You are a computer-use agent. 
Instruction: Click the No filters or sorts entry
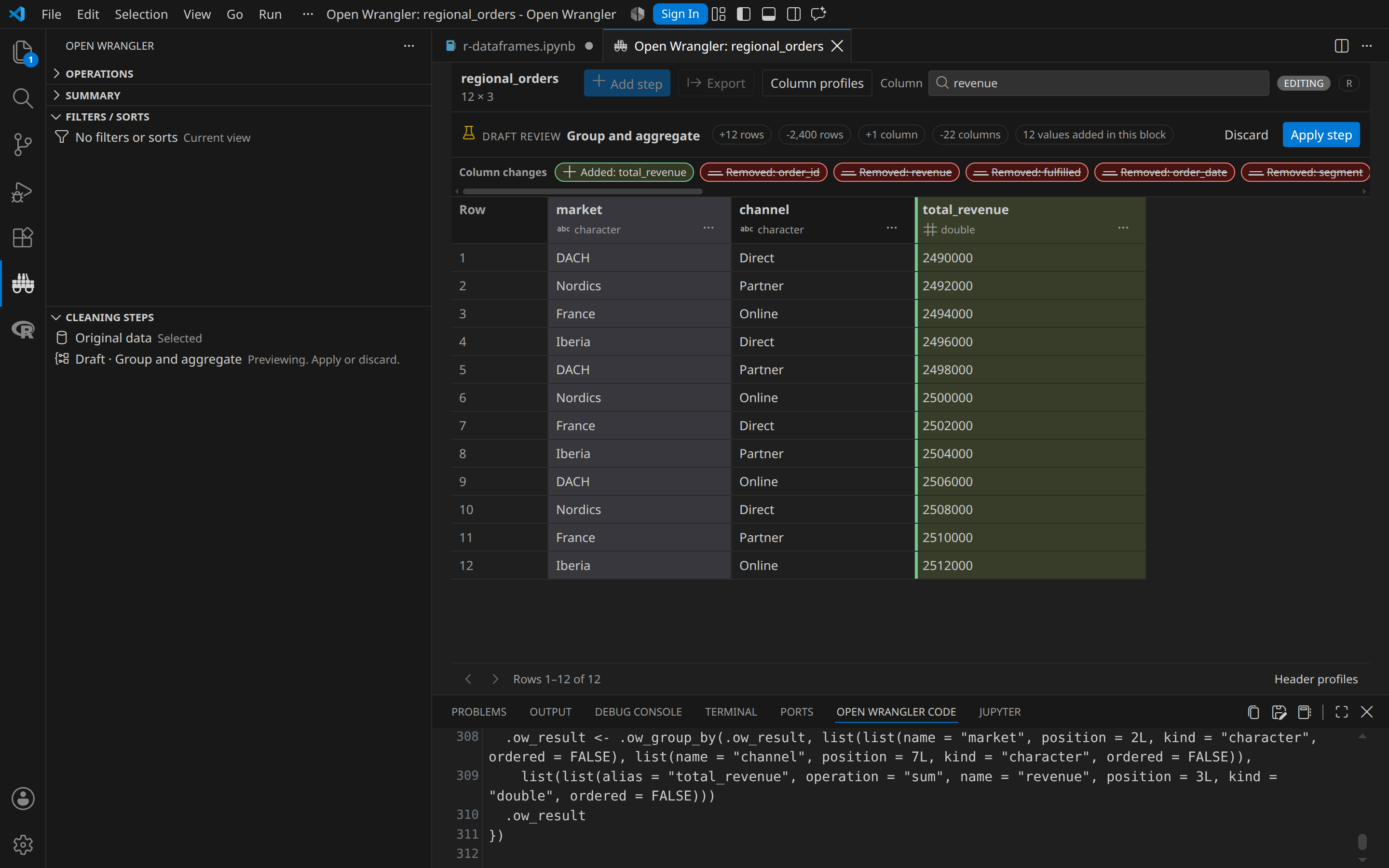(238, 137)
